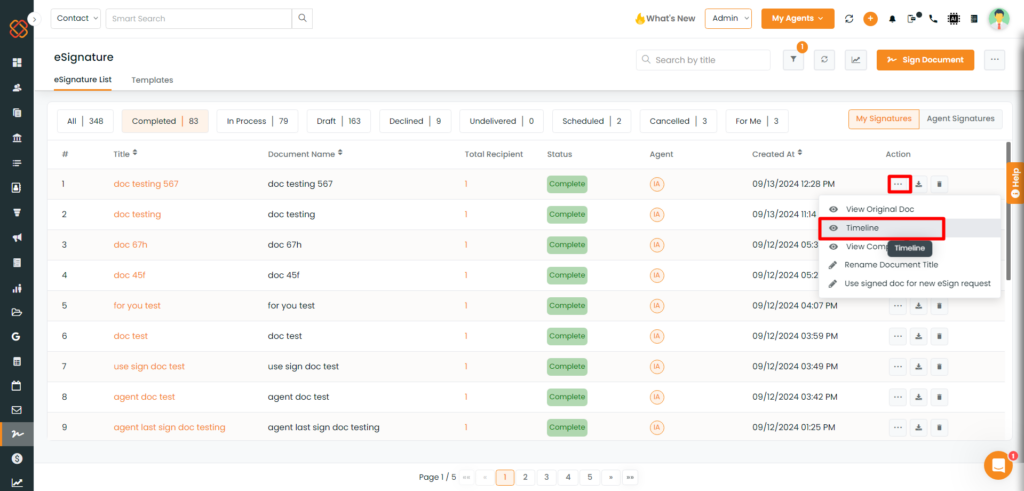Select View Original Doc menu entry
1024x491 pixels.
coord(909,210)
